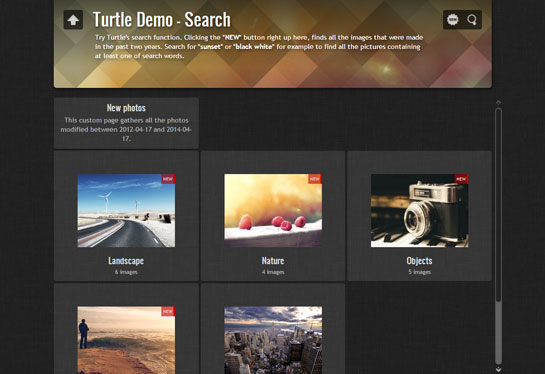545x374 pixels.
Task: Click the NEW ribbon on Landscape thumbnail
Action: point(168,179)
